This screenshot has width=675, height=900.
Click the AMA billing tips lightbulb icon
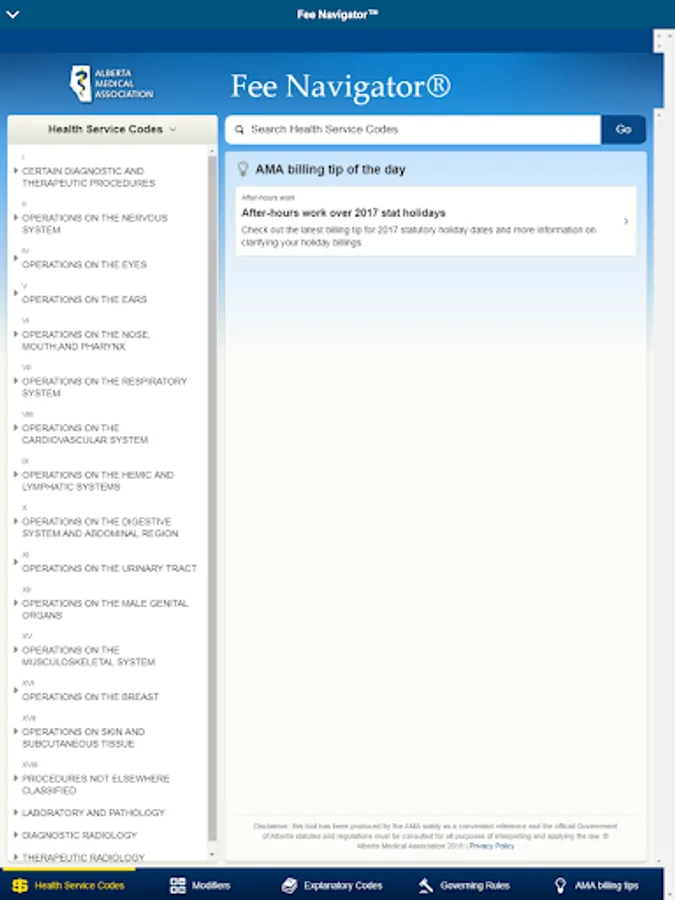click(x=560, y=886)
